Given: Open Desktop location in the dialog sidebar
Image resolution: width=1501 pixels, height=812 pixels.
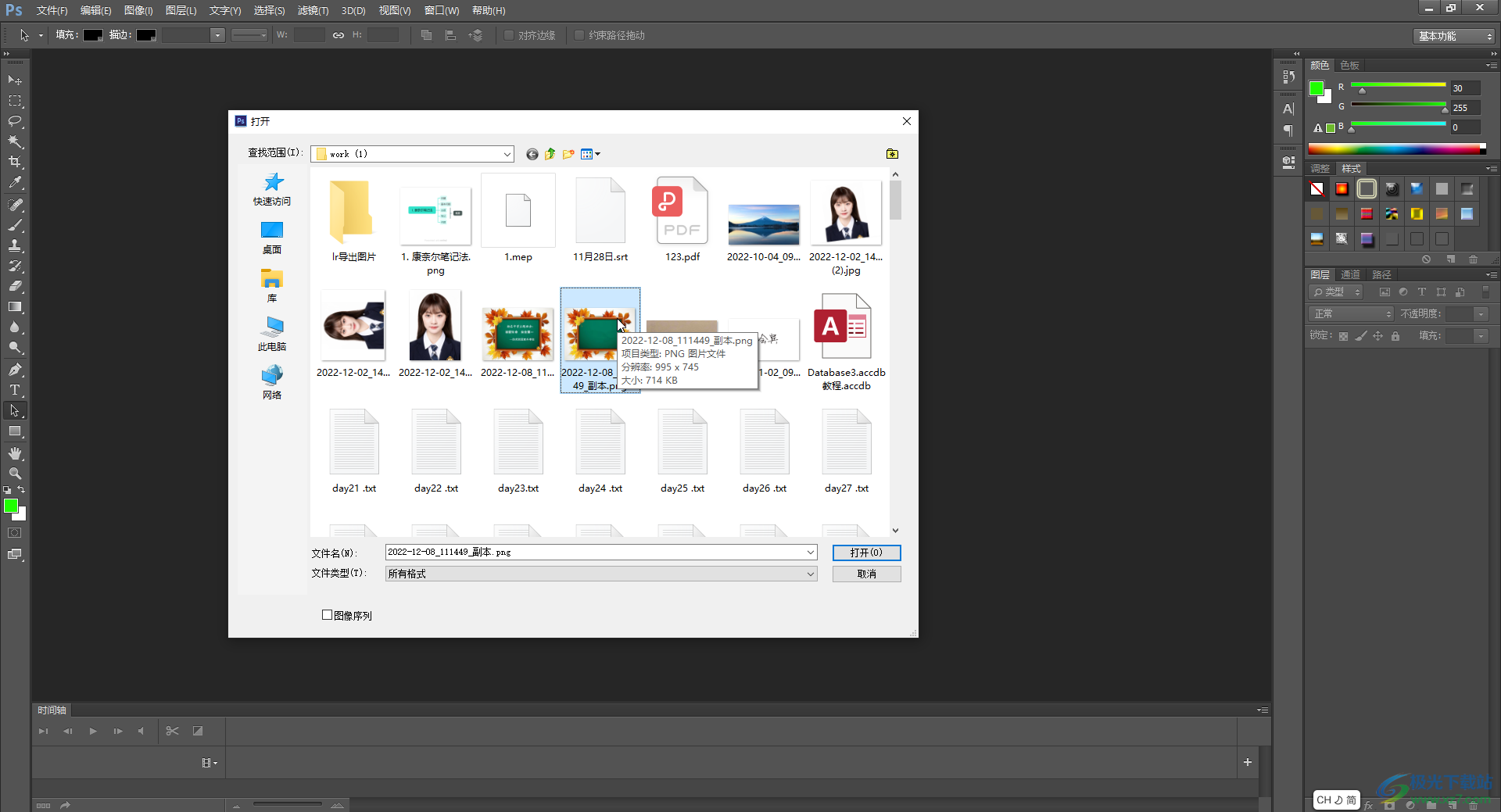Looking at the screenshot, I should click(x=272, y=238).
